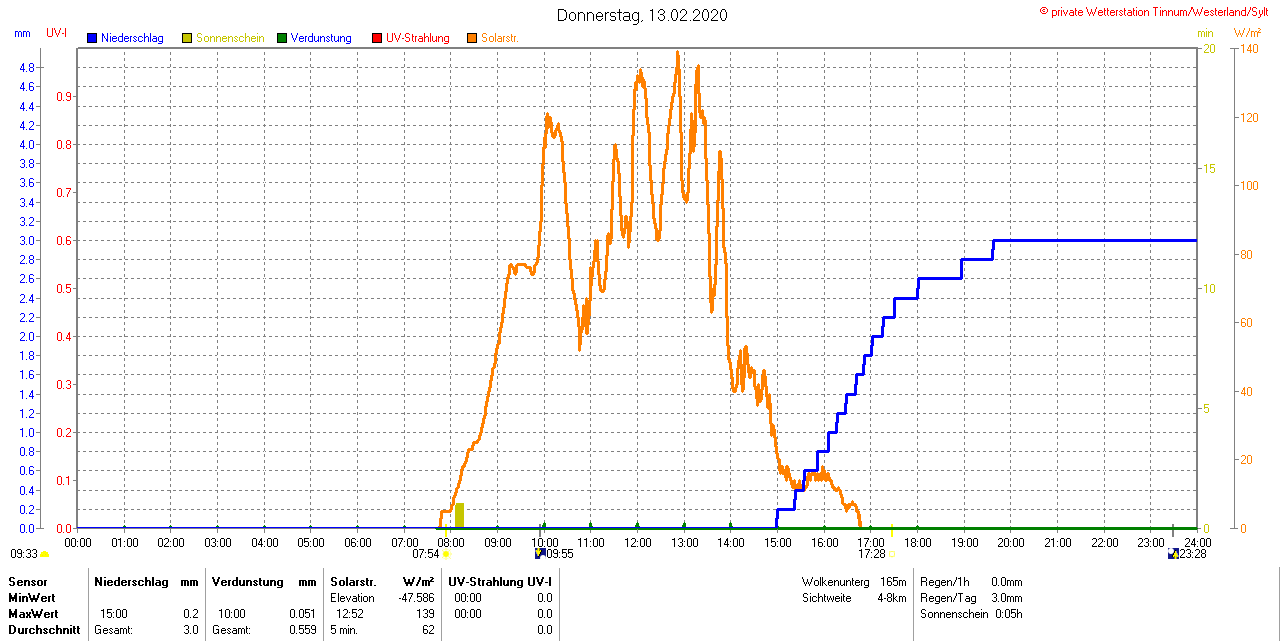
Task: Click the yellow sun icon beside 09:33
Action: click(45, 553)
